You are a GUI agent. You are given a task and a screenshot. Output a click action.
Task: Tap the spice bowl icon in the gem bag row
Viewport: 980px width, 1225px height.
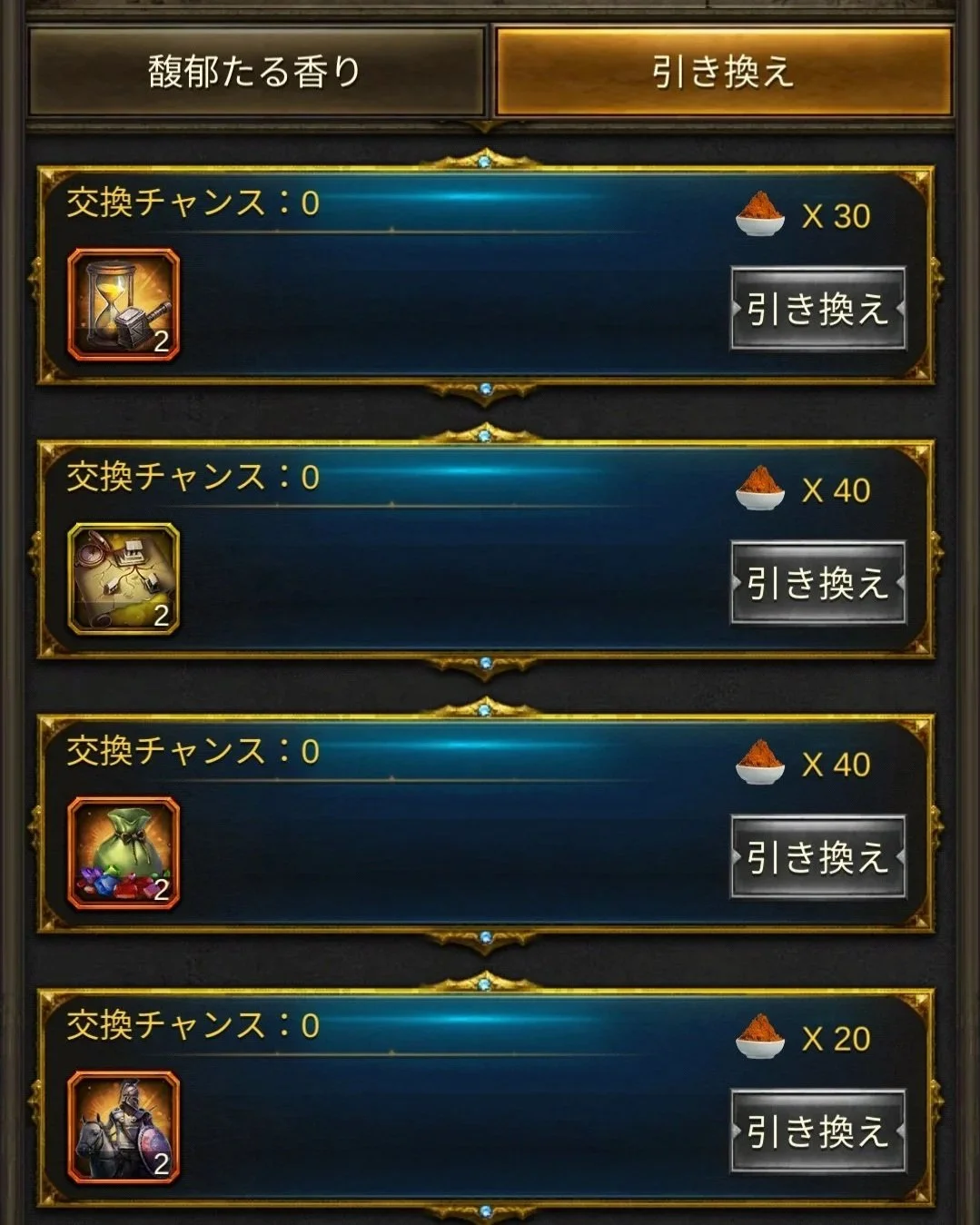(760, 764)
